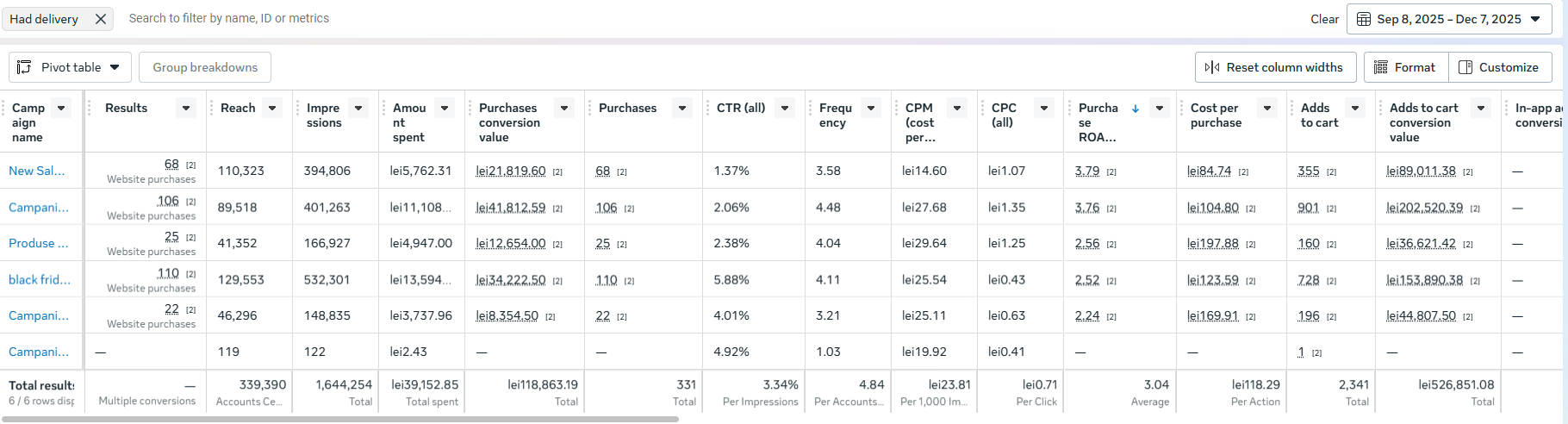Open the Pivot table dropdown
This screenshot has height=424, width=1568.
point(71,67)
